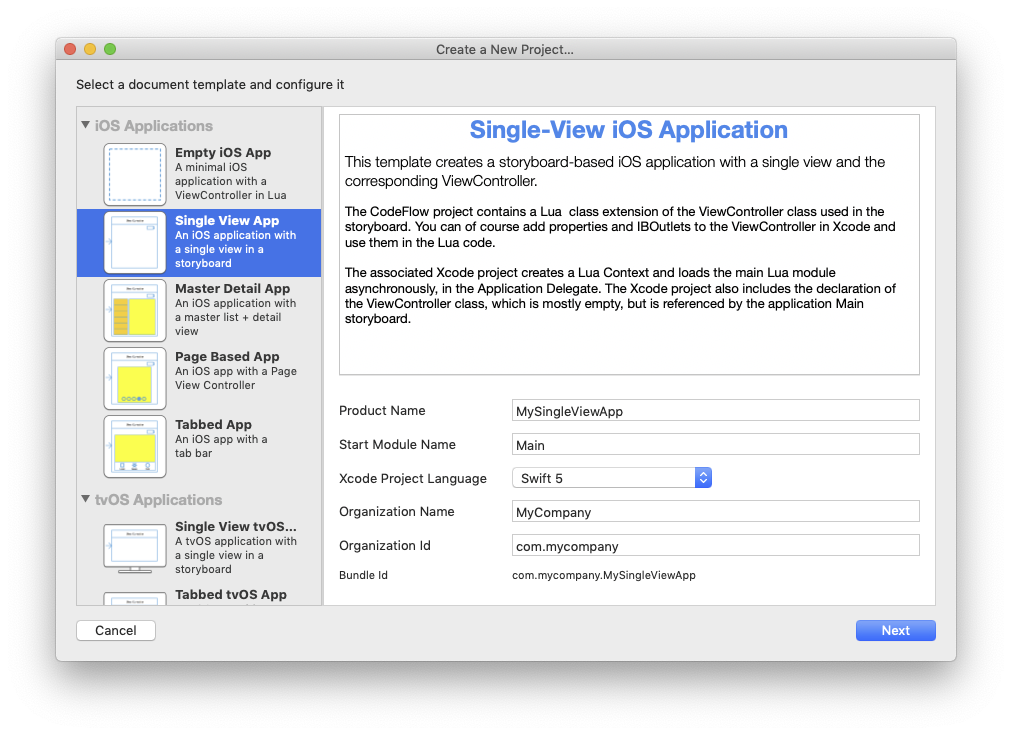Collapse the tvOS Applications section
Screen dimensions: 1012x735
pyautogui.click(x=85, y=499)
